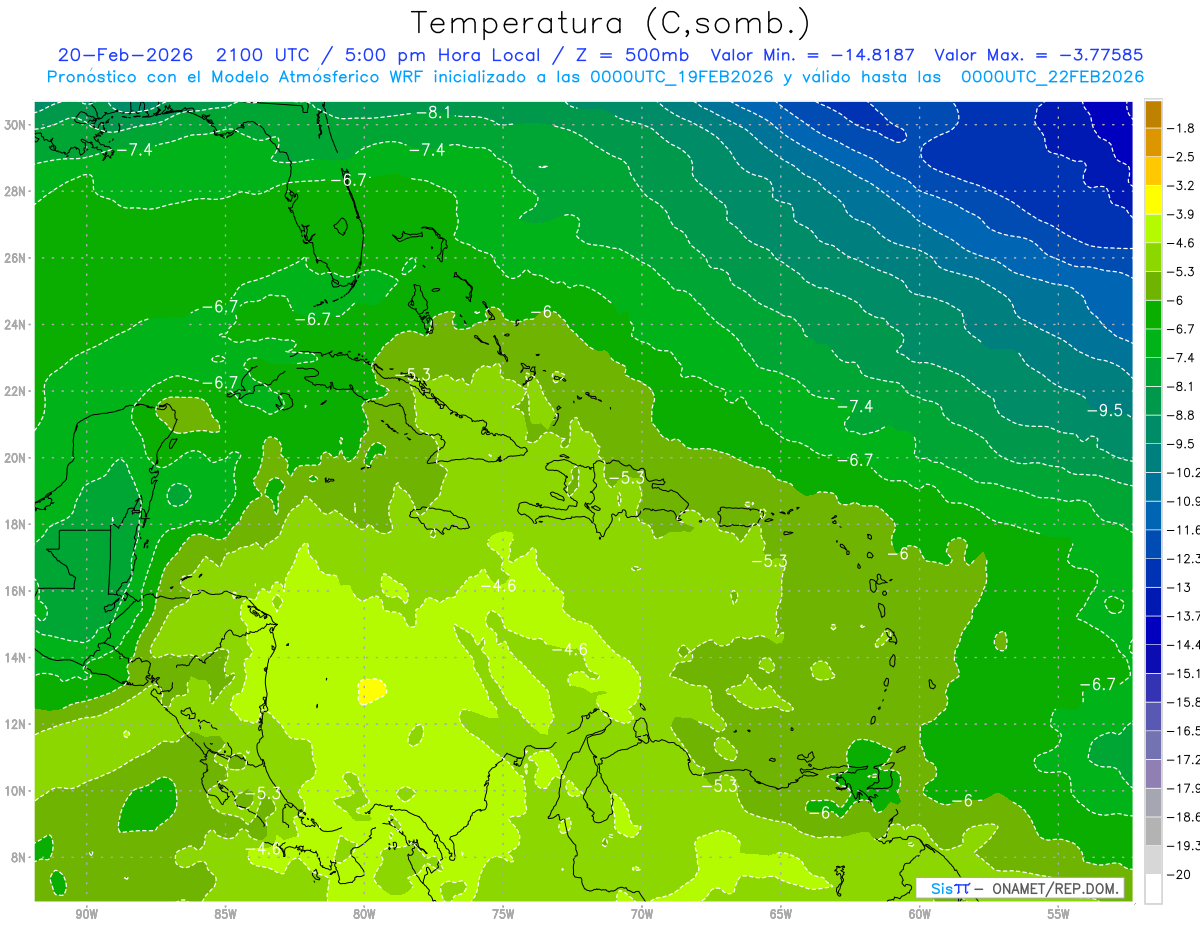This screenshot has width=1200, height=927.
Task: Select 'Valor Max. = -3.77585' text
Action: [x=1038, y=55]
